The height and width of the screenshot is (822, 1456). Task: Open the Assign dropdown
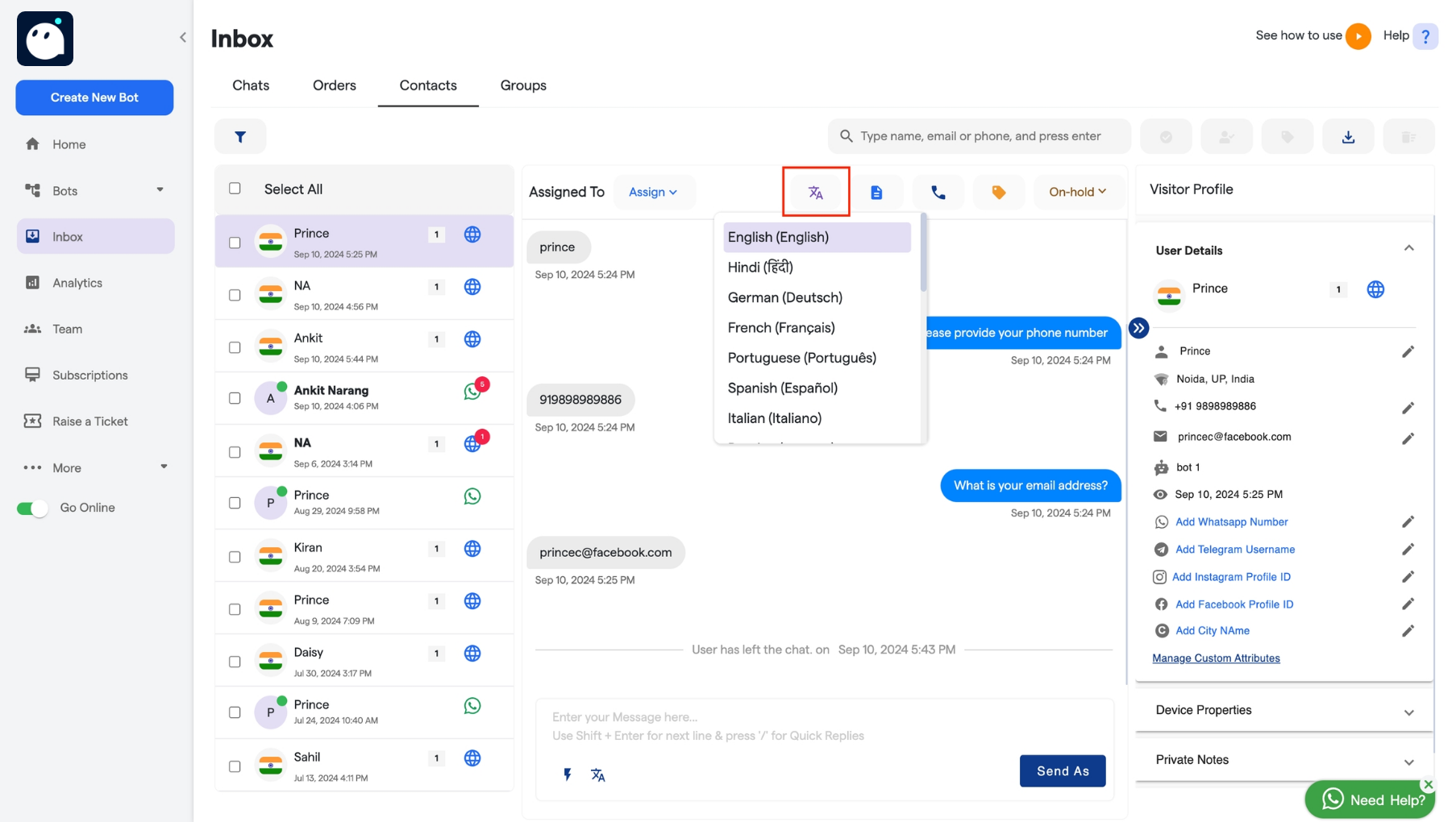653,193
